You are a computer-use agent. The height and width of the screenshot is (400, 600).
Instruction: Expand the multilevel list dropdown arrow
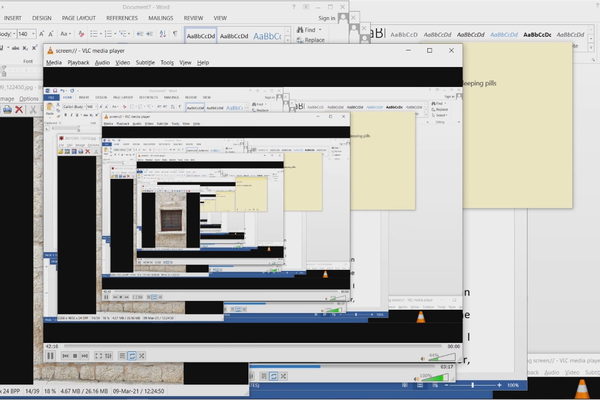coord(129,34)
